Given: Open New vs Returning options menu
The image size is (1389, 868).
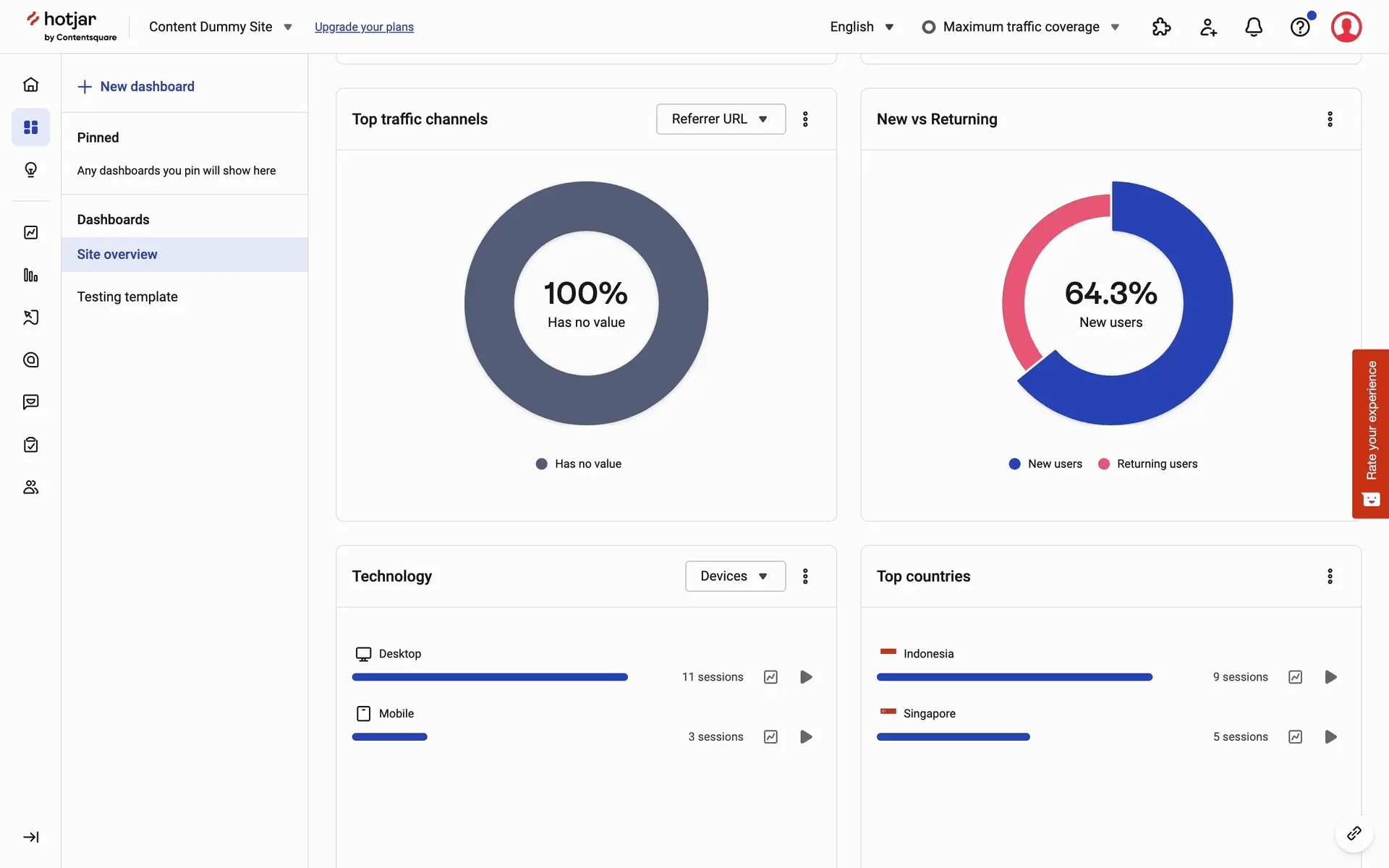Looking at the screenshot, I should (1329, 119).
